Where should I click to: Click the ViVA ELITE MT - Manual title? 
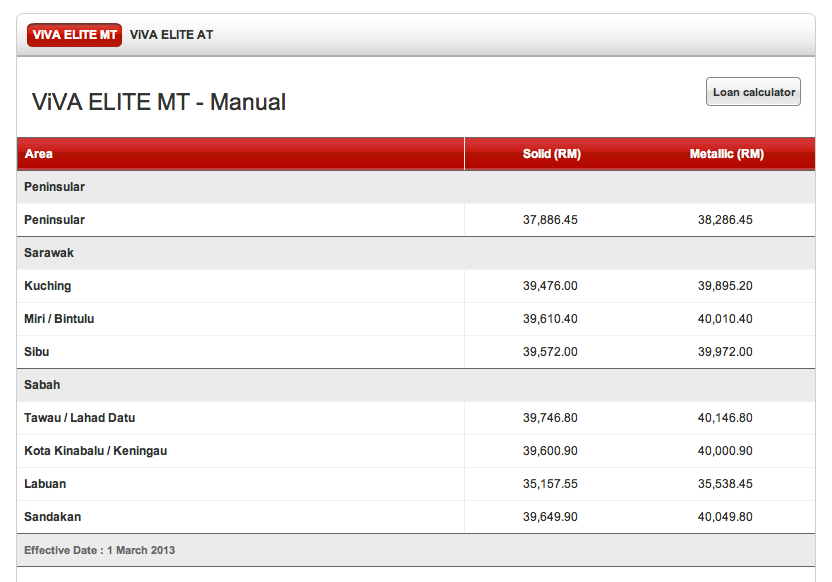tap(159, 102)
